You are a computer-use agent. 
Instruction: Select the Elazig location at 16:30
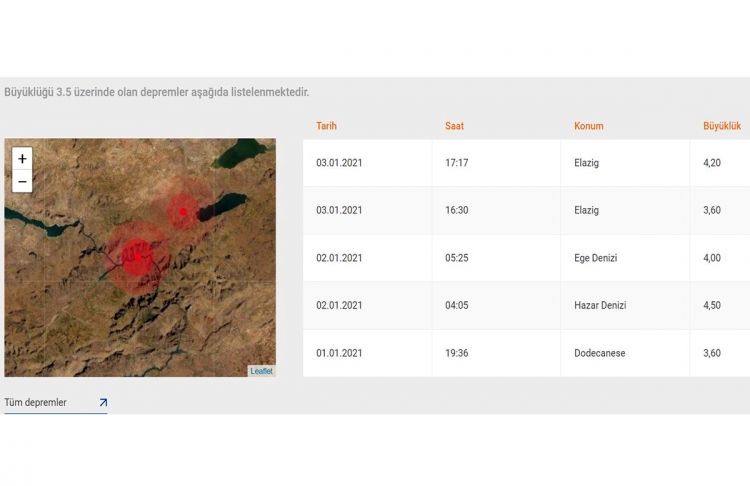[586, 210]
